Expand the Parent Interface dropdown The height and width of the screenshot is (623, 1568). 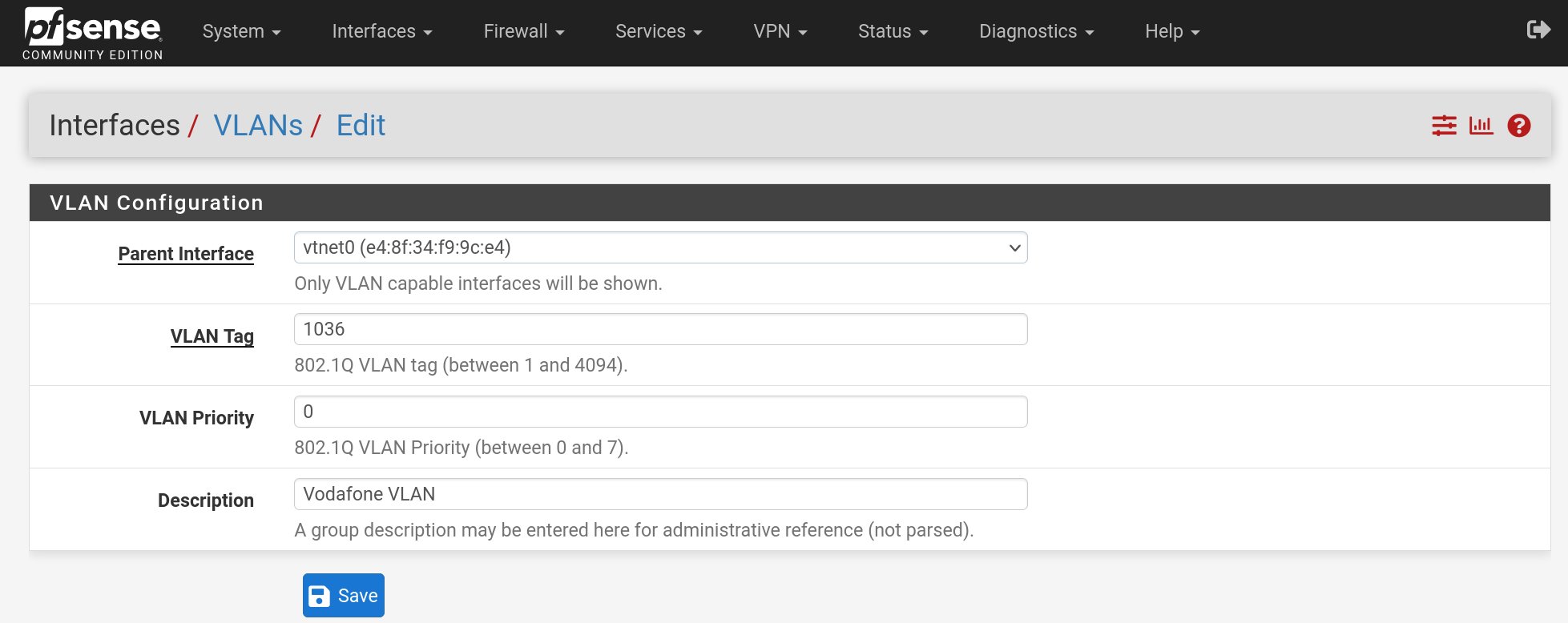[660, 247]
